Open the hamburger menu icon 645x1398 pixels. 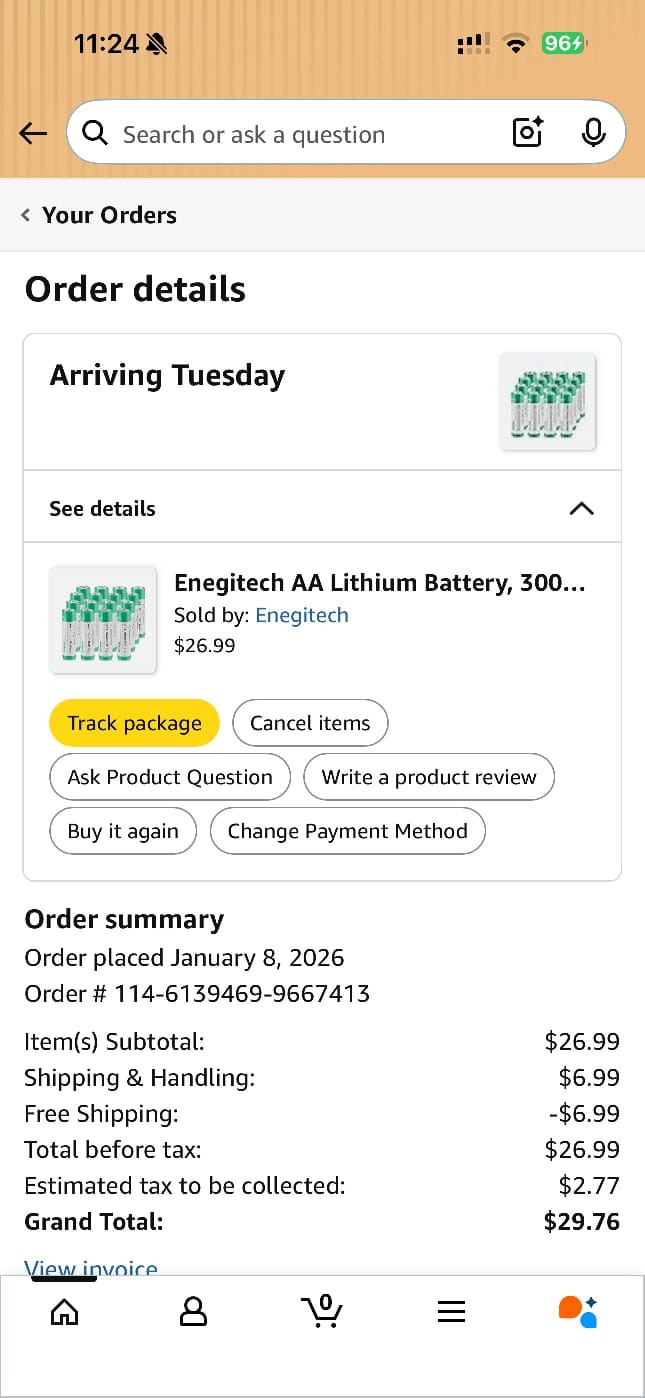451,1312
